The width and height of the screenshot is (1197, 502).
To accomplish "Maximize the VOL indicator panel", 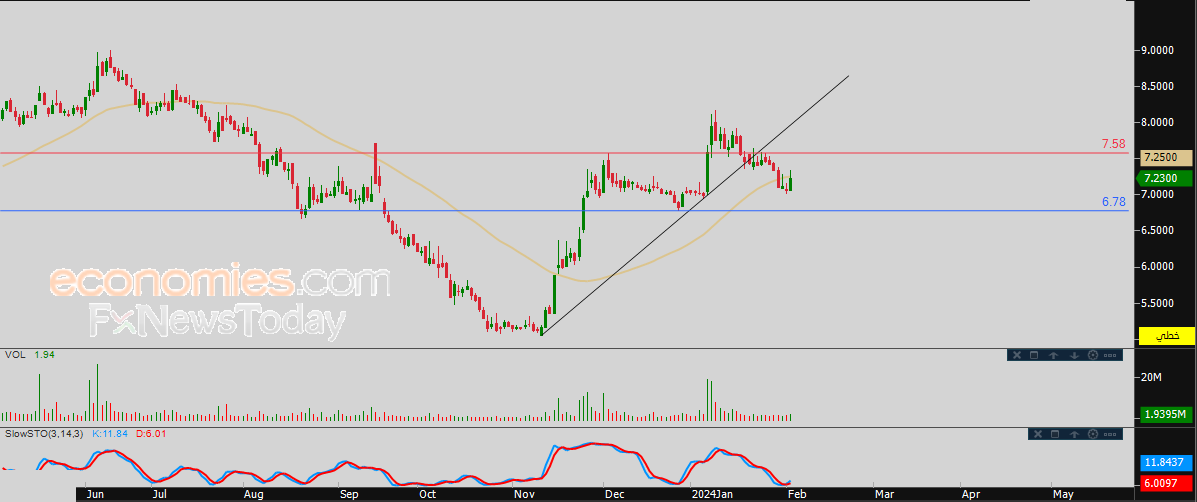I will coord(1034,355).
